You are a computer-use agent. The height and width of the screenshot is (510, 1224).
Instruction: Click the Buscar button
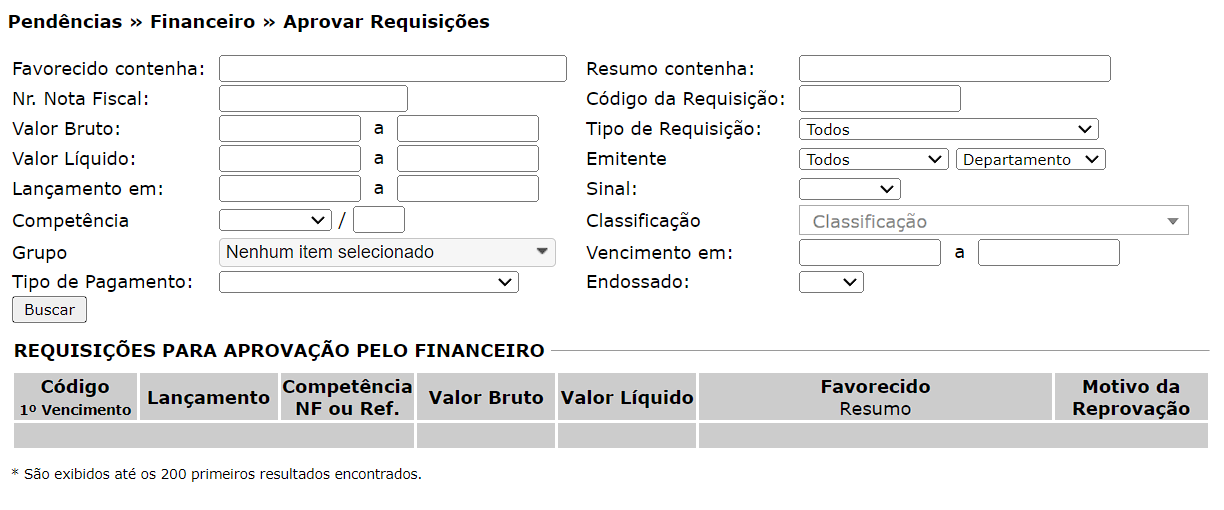pos(49,310)
